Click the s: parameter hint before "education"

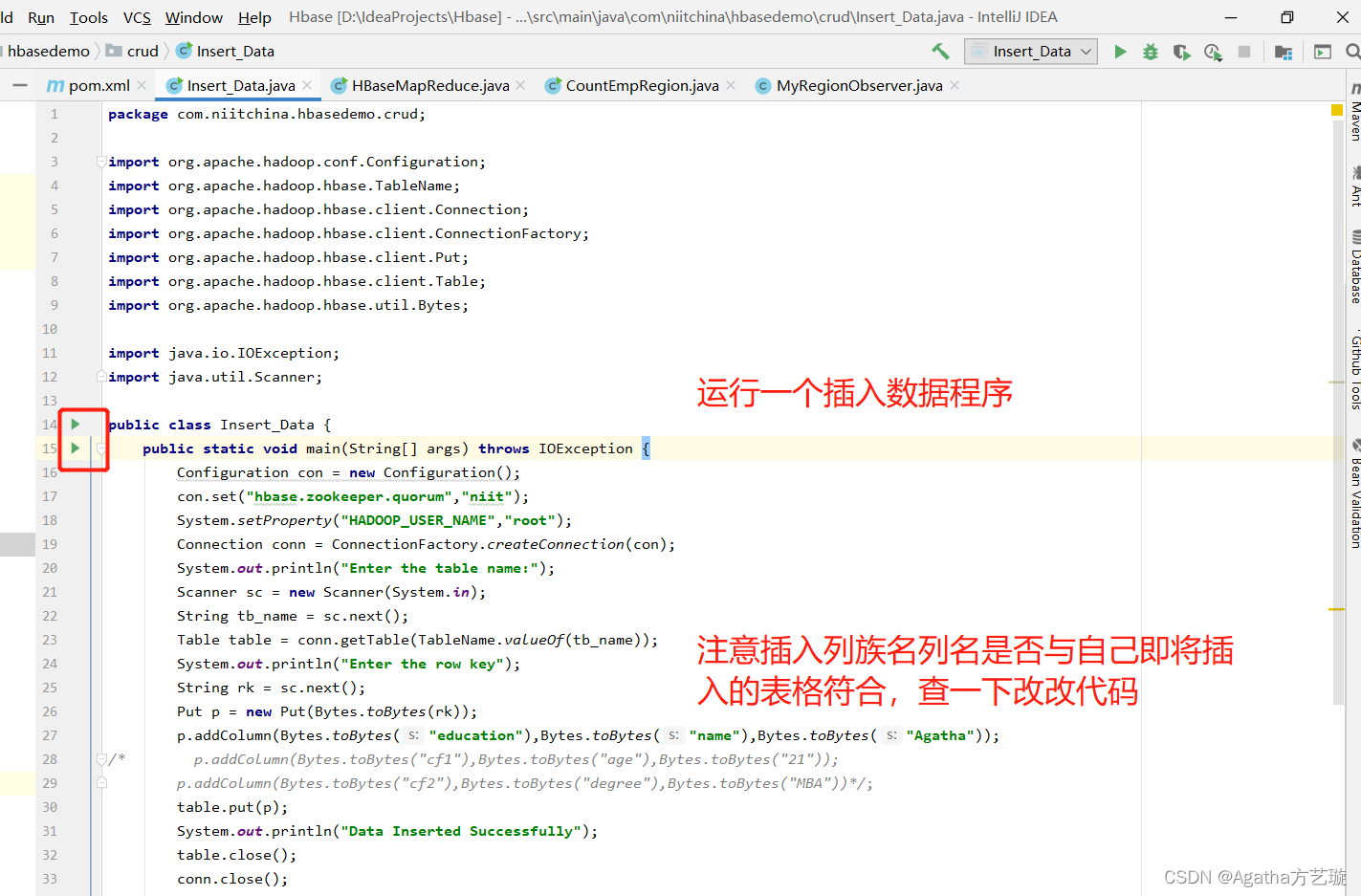[413, 735]
